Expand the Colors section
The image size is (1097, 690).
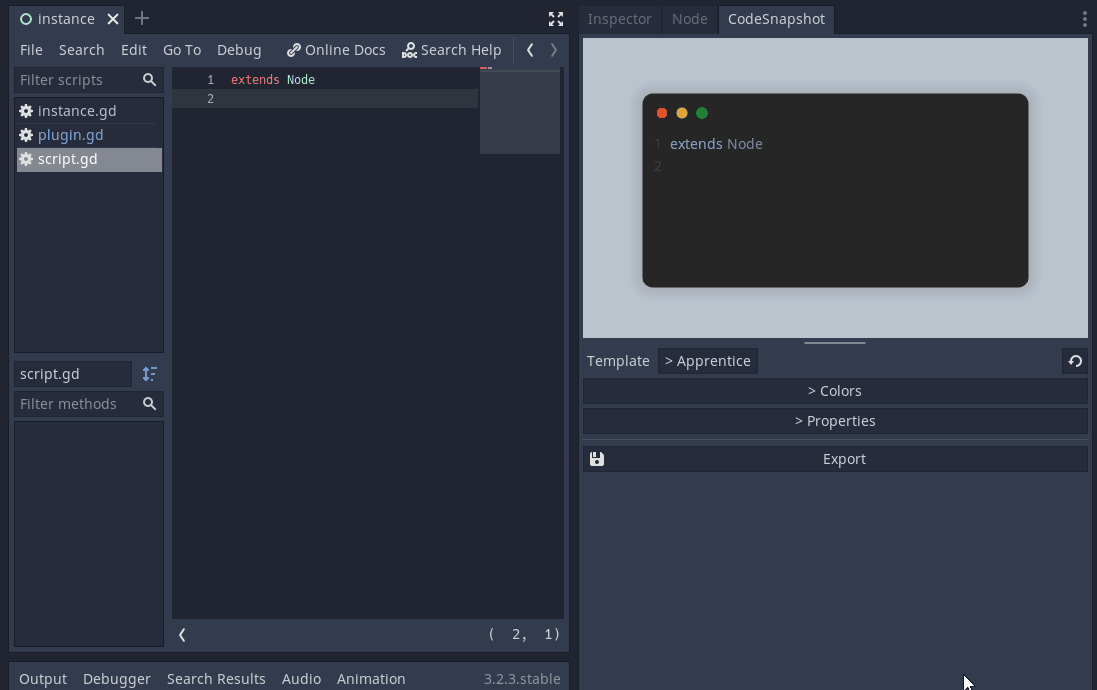click(834, 390)
